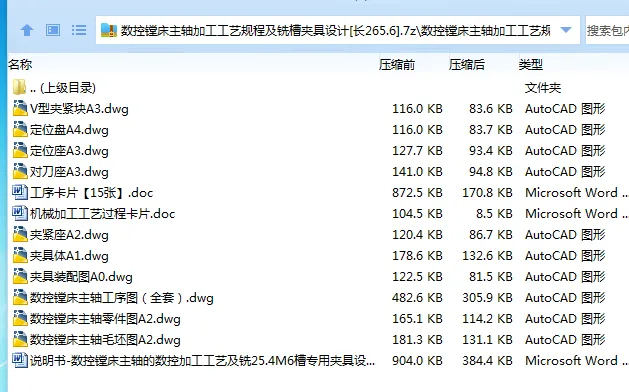Click icon of 对刀座A3.dwg
This screenshot has width=629, height=392.
20,171
